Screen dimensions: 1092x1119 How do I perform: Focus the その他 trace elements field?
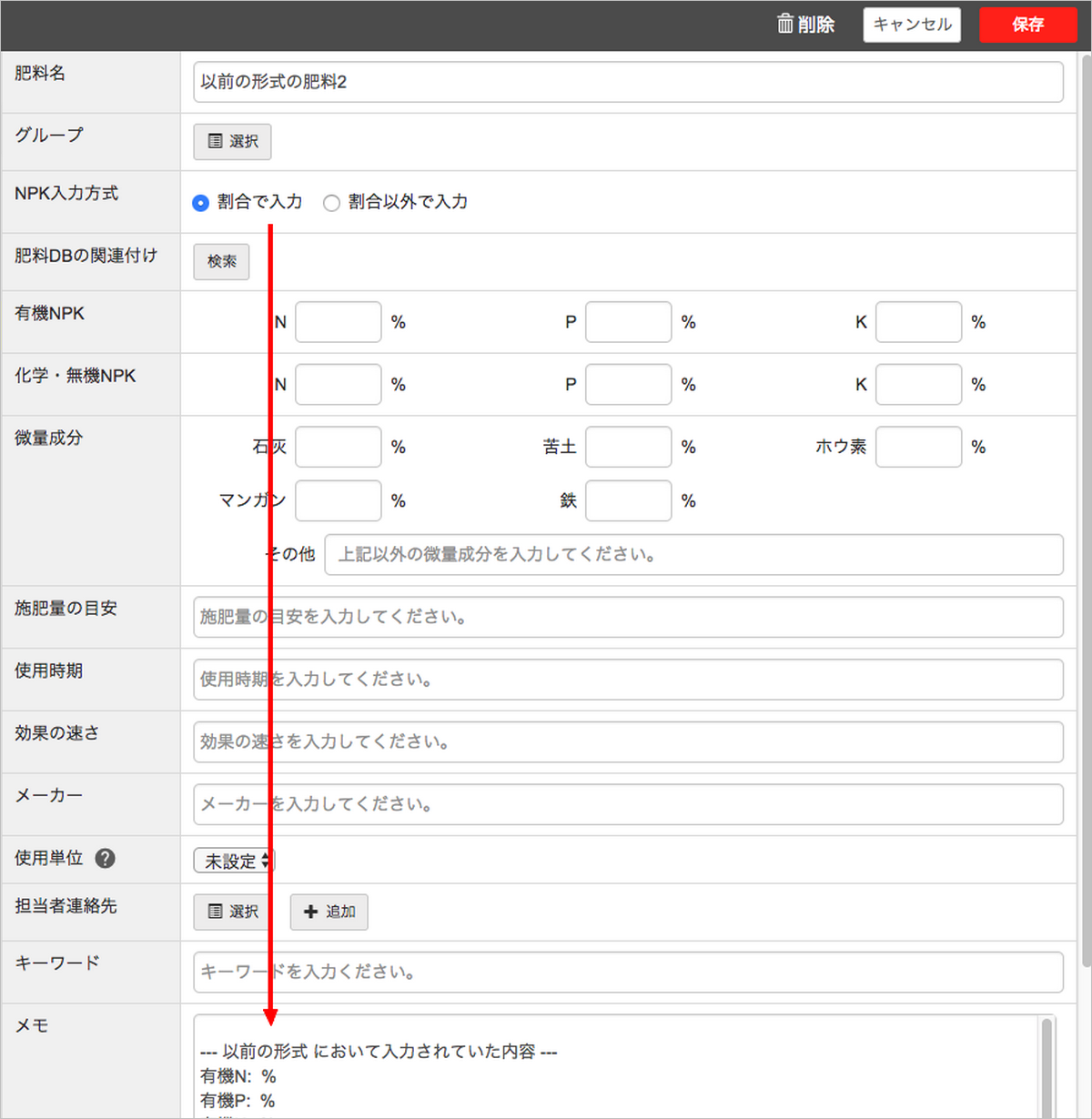(x=694, y=555)
